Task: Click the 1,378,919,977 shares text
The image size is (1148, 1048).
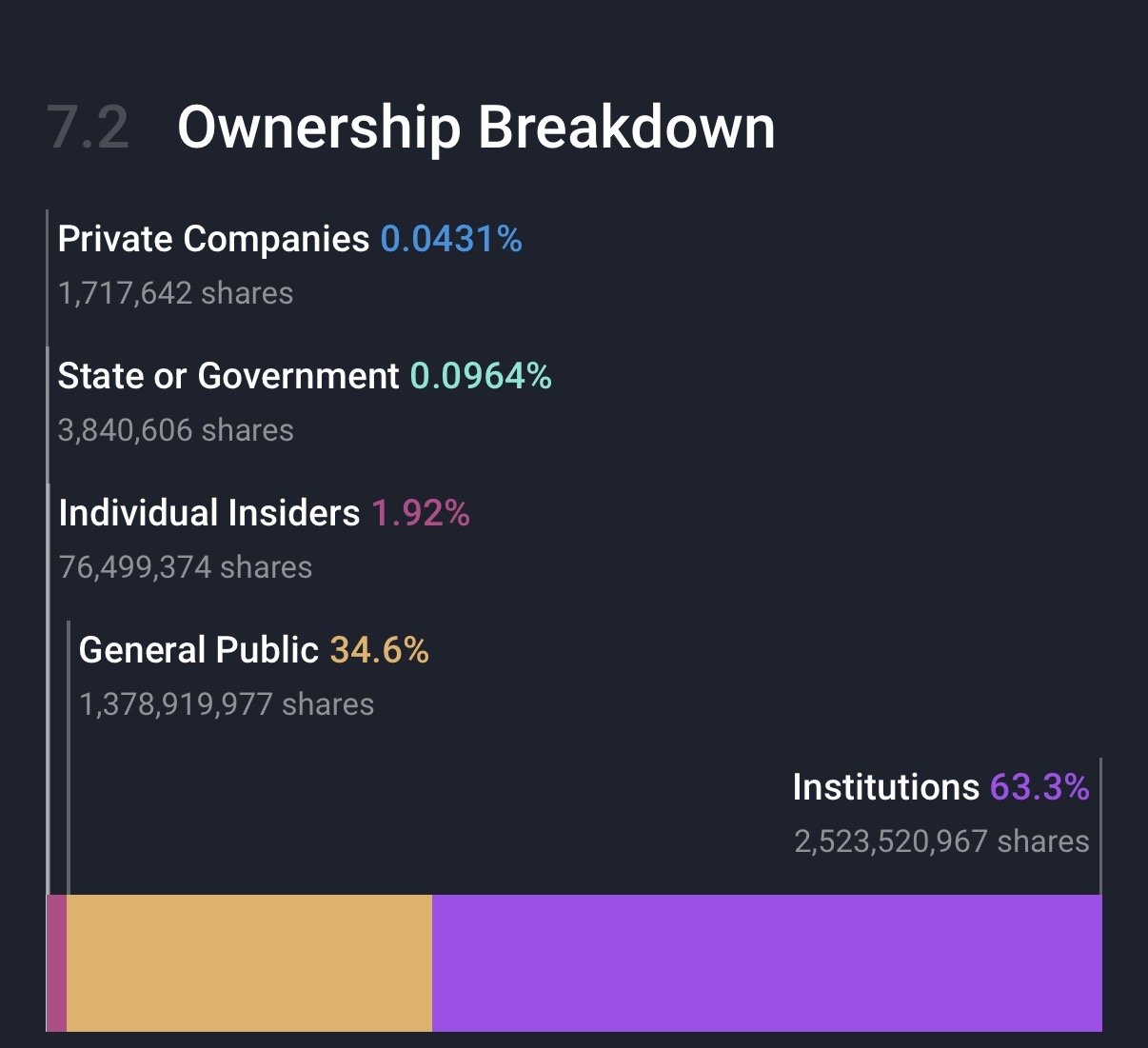Action: point(227,704)
